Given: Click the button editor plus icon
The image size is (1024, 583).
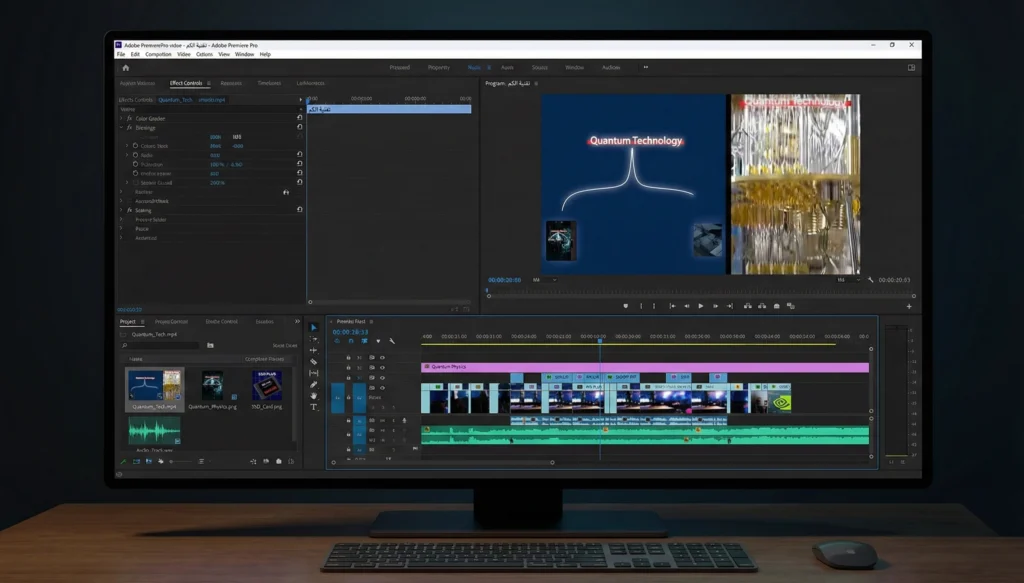Looking at the screenshot, I should (x=908, y=306).
